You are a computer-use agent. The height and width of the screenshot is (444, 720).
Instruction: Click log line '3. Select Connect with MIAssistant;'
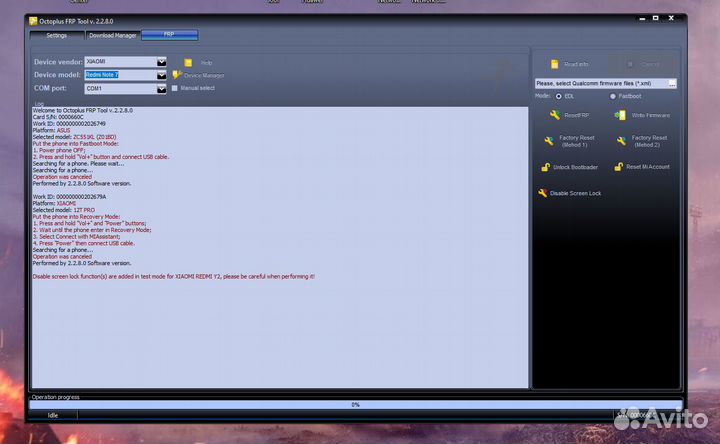77,236
